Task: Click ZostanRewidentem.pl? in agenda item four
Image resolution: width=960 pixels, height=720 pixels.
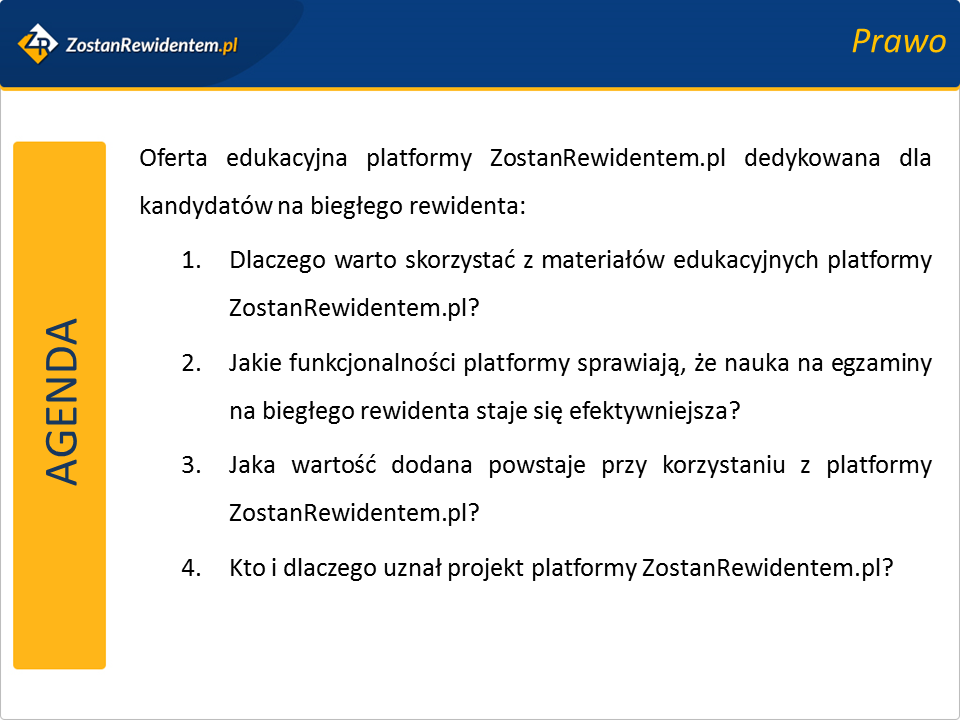Action: 766,567
